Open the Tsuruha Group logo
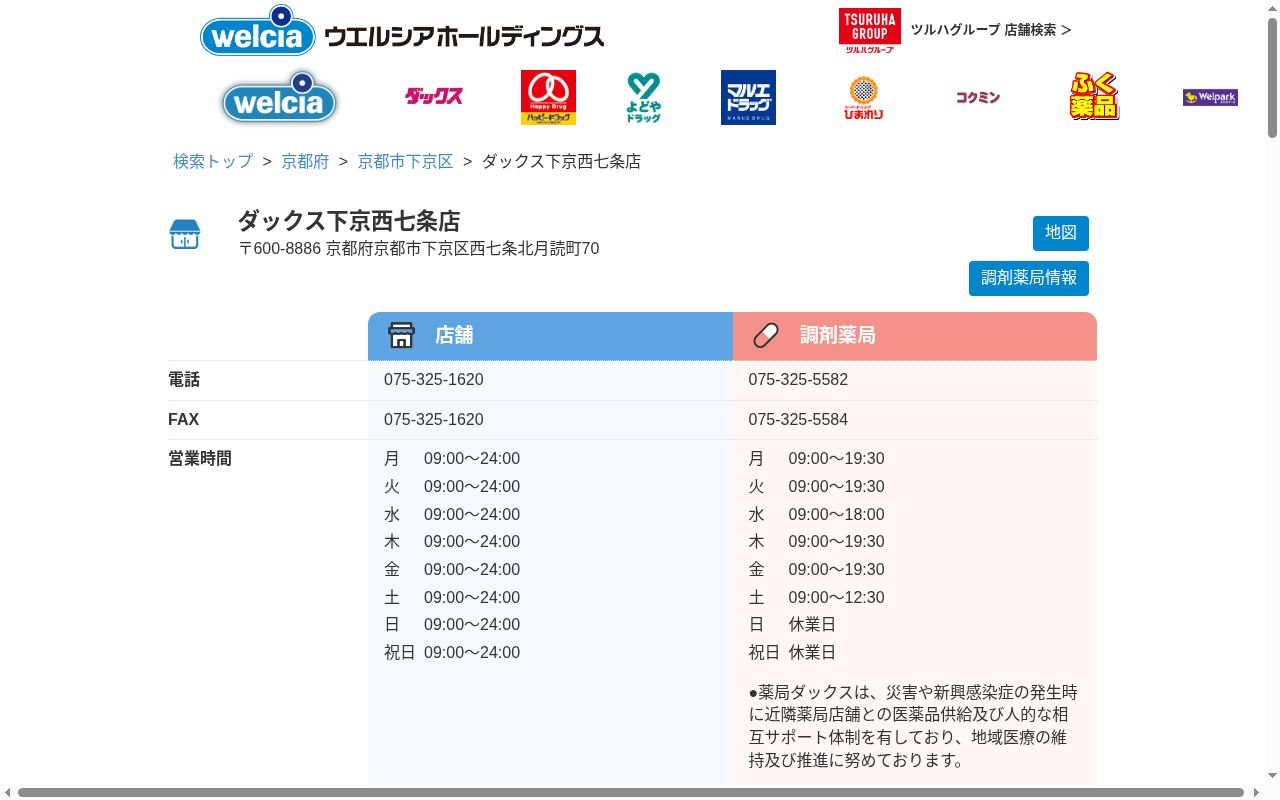Screen dimensions: 1280x800 [x=869, y=30]
